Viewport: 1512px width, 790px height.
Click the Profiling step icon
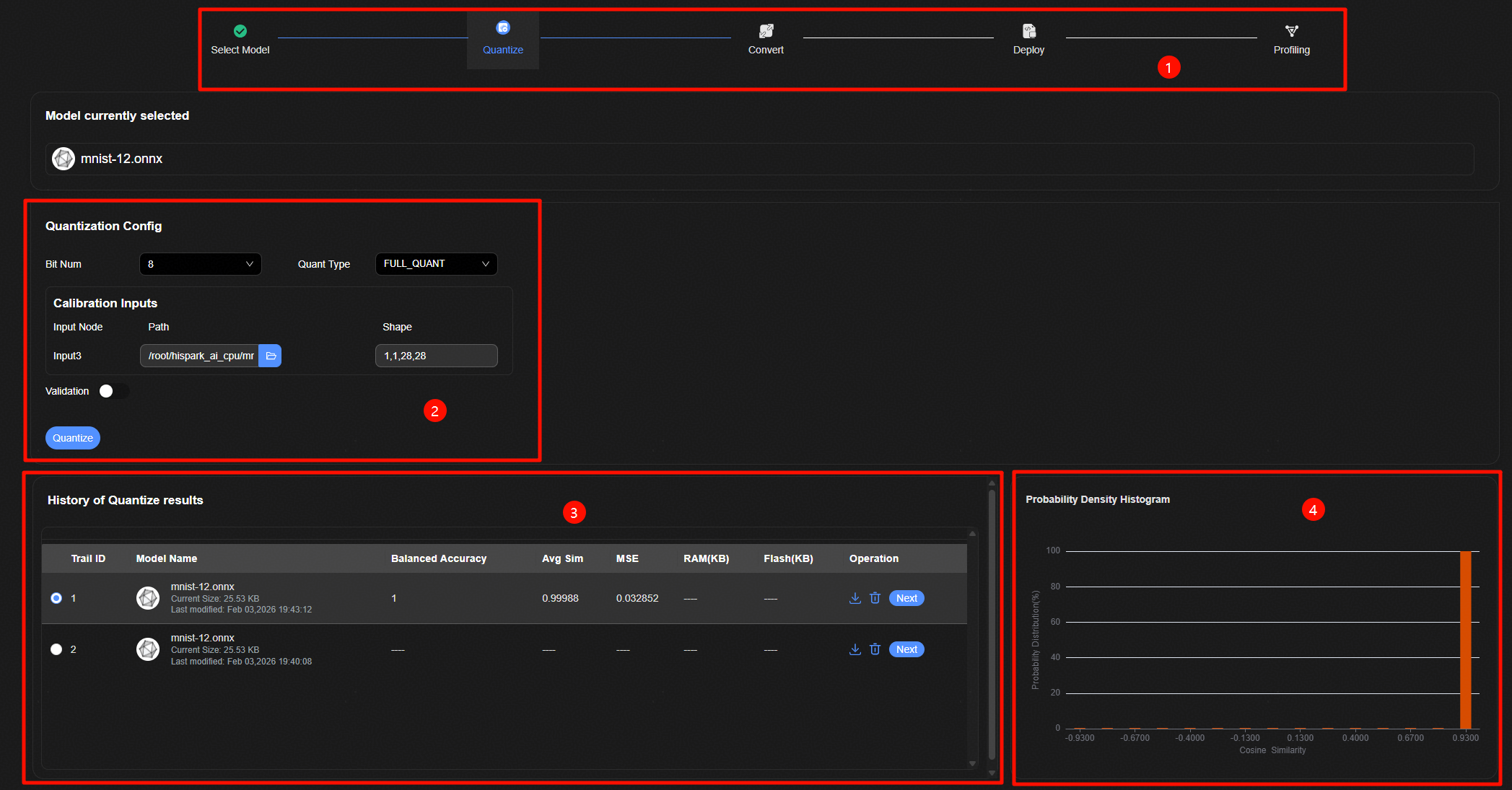pos(1291,31)
